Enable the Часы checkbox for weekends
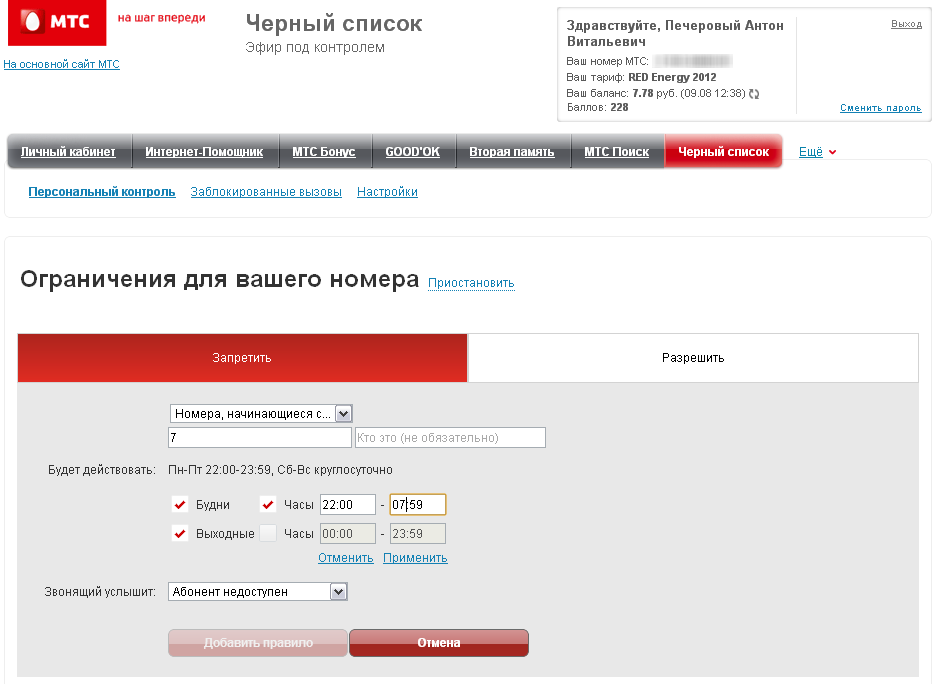 click(268, 533)
